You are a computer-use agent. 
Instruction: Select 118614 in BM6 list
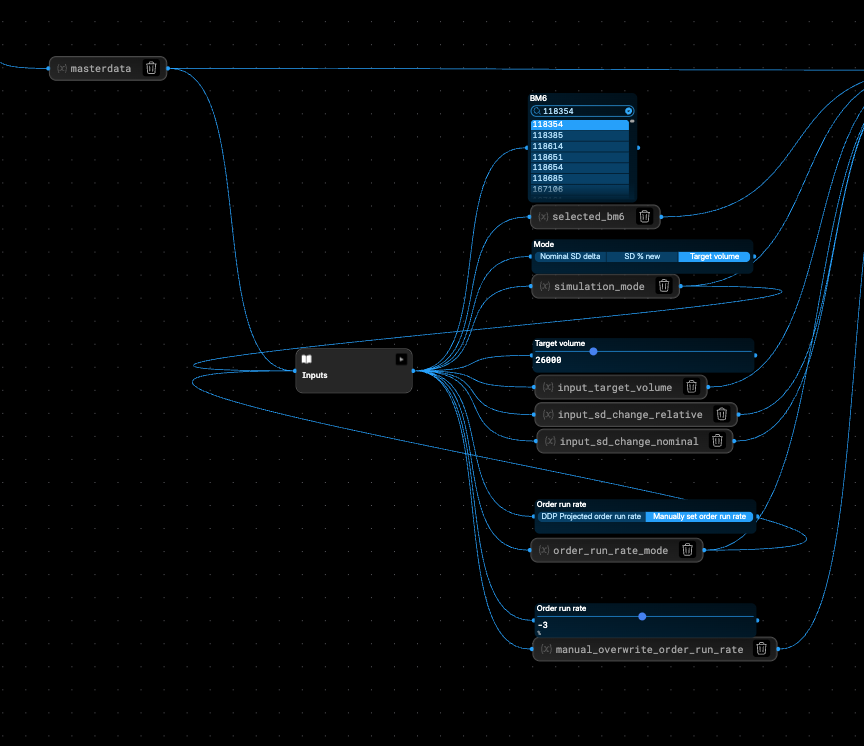(x=580, y=147)
